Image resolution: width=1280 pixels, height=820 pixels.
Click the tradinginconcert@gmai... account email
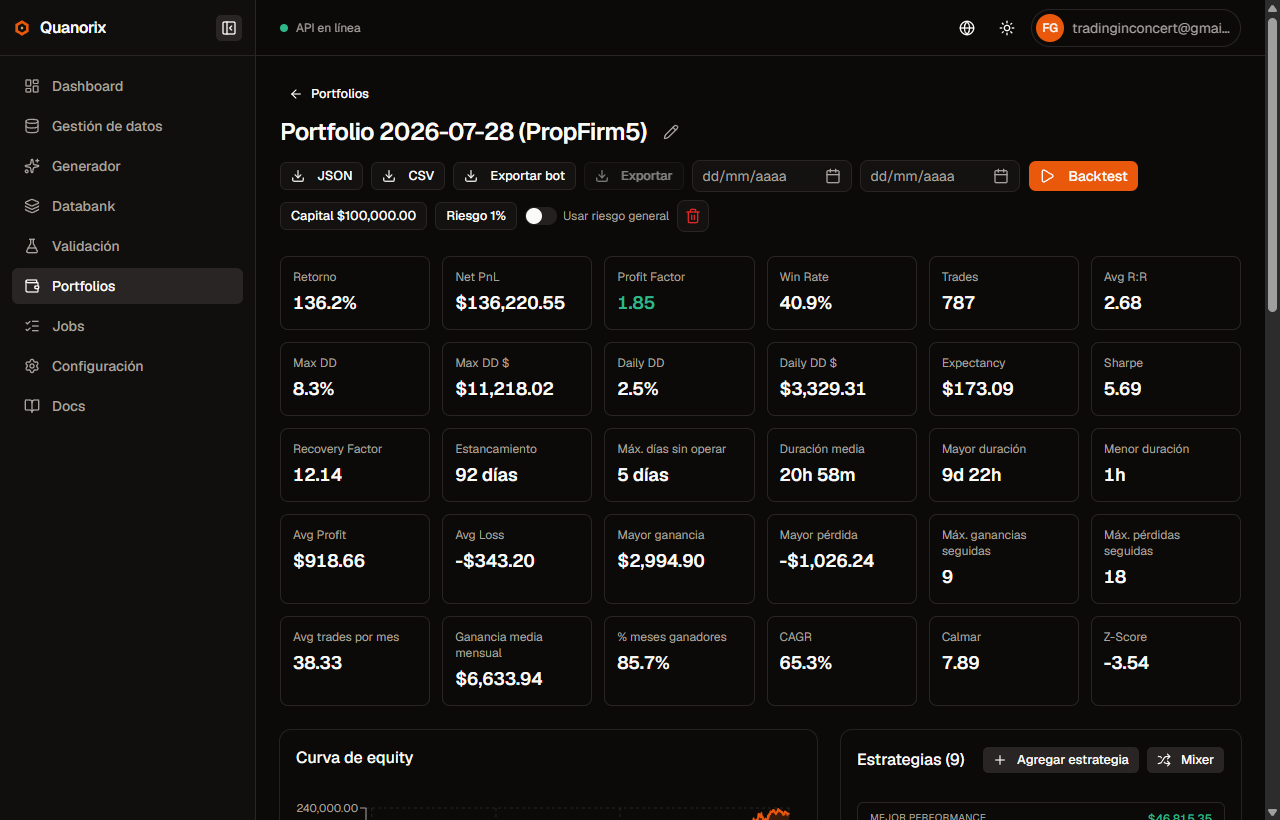(x=1151, y=28)
